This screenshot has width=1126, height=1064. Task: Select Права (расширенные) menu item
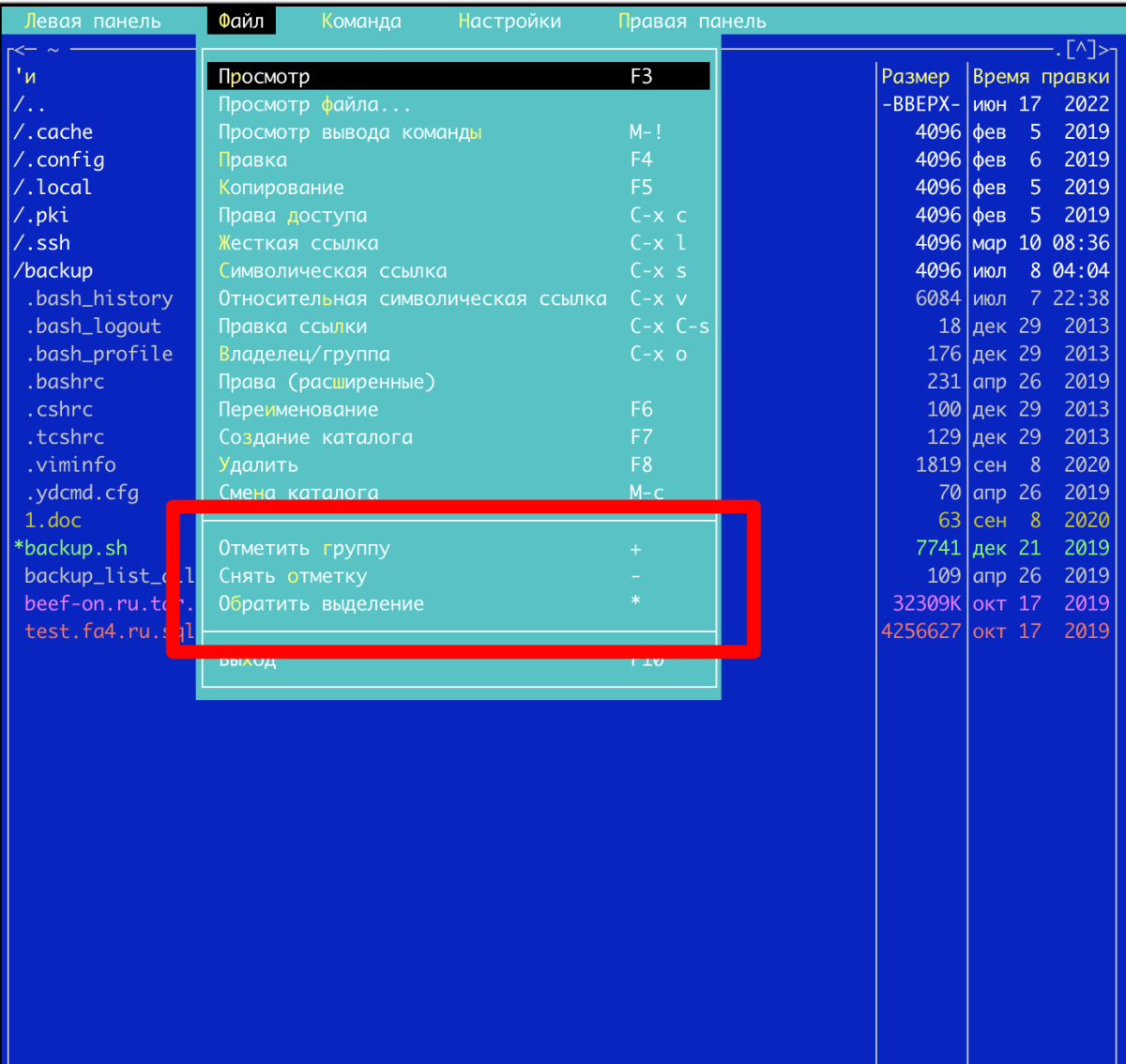coord(458,382)
